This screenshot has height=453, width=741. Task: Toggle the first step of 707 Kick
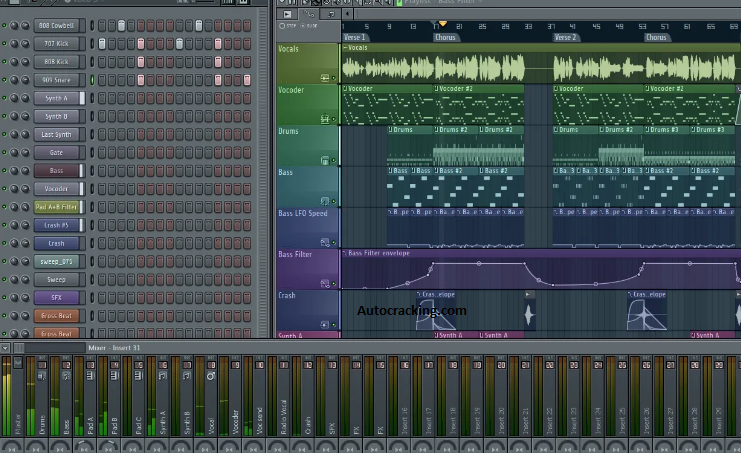tap(102, 44)
